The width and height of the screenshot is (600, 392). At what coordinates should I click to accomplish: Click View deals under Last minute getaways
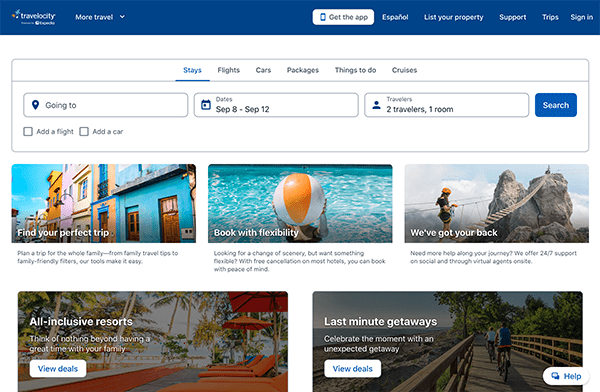click(x=352, y=369)
